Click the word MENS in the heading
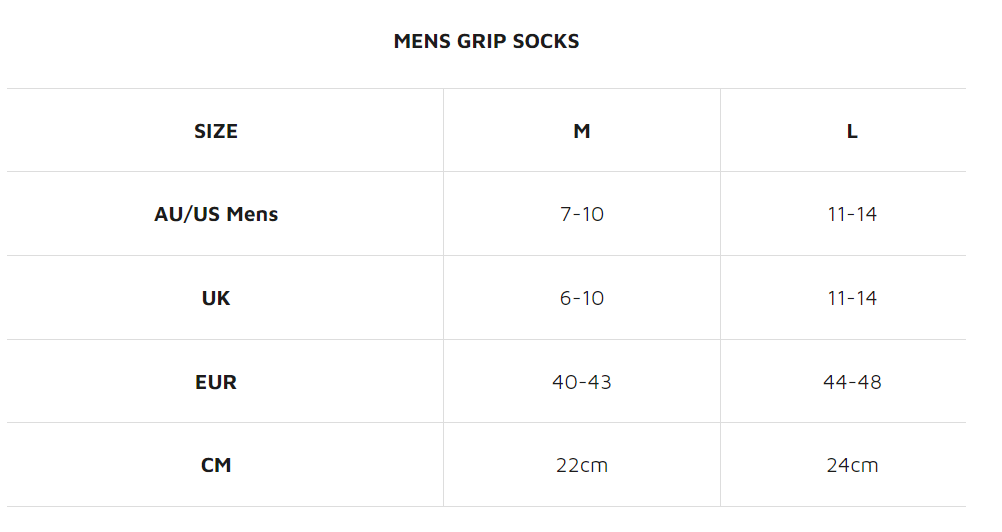1002x532 pixels. point(419,42)
